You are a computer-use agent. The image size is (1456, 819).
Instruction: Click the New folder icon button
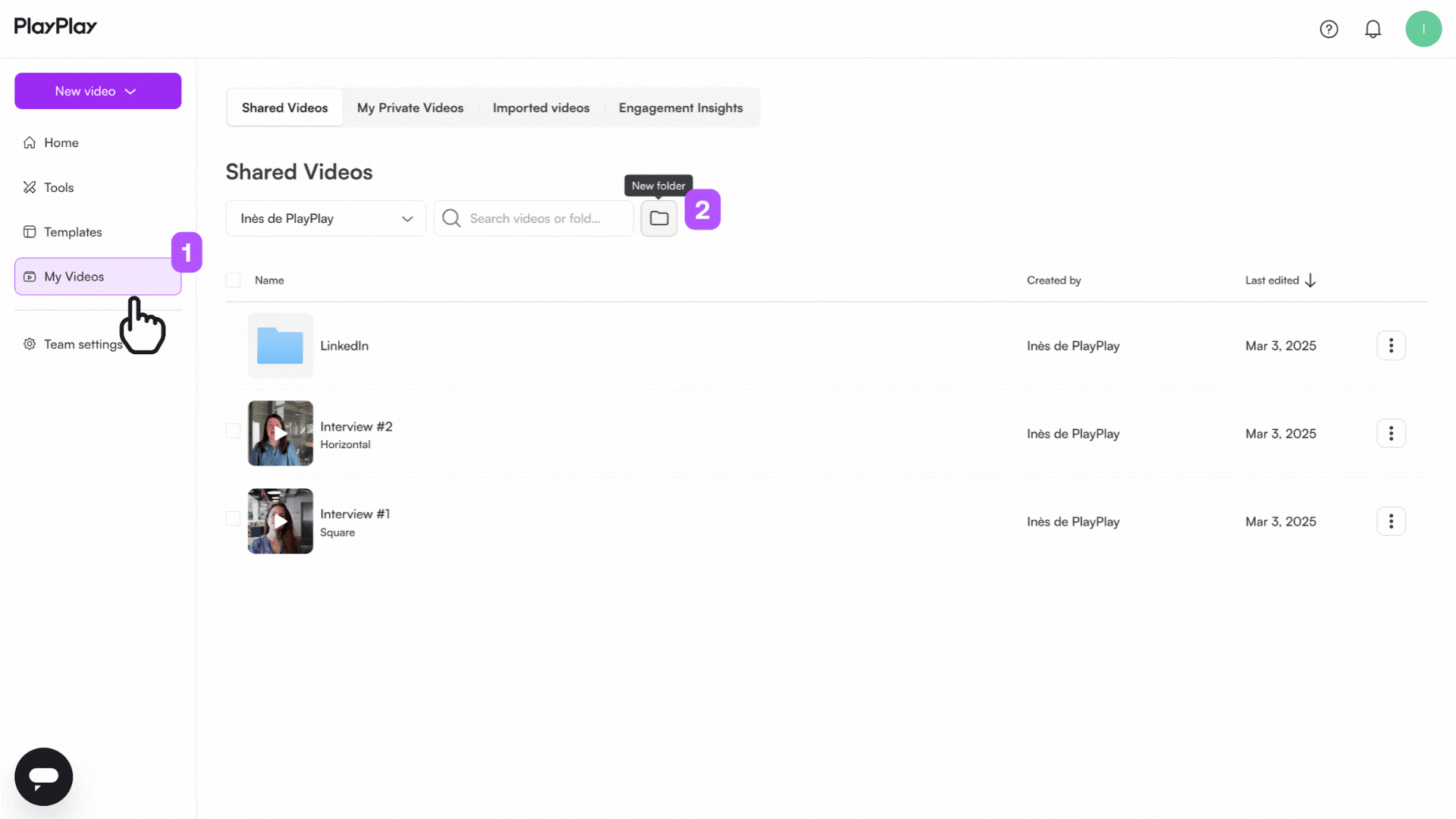659,218
